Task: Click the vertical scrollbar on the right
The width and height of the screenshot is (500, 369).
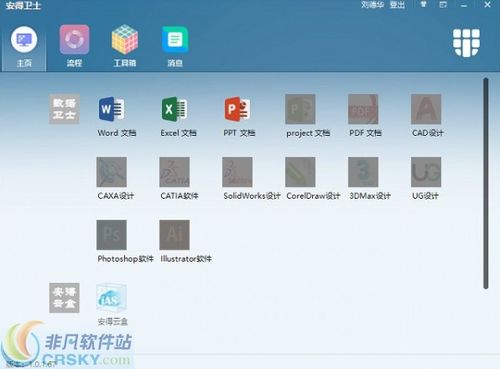Action: pos(486,183)
